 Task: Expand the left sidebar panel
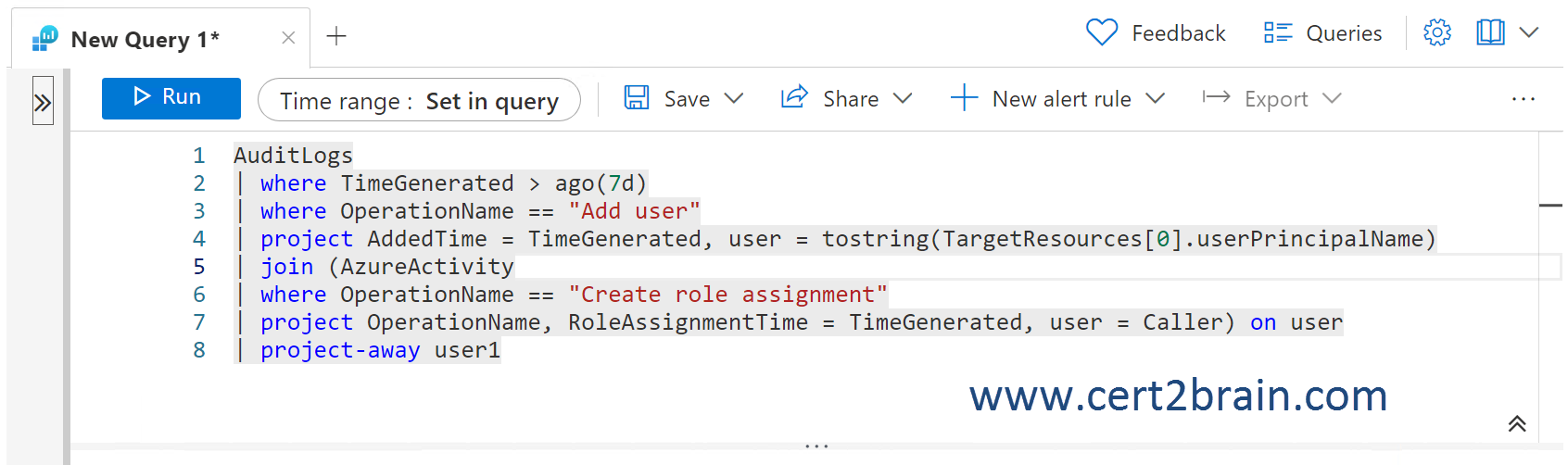(x=43, y=102)
